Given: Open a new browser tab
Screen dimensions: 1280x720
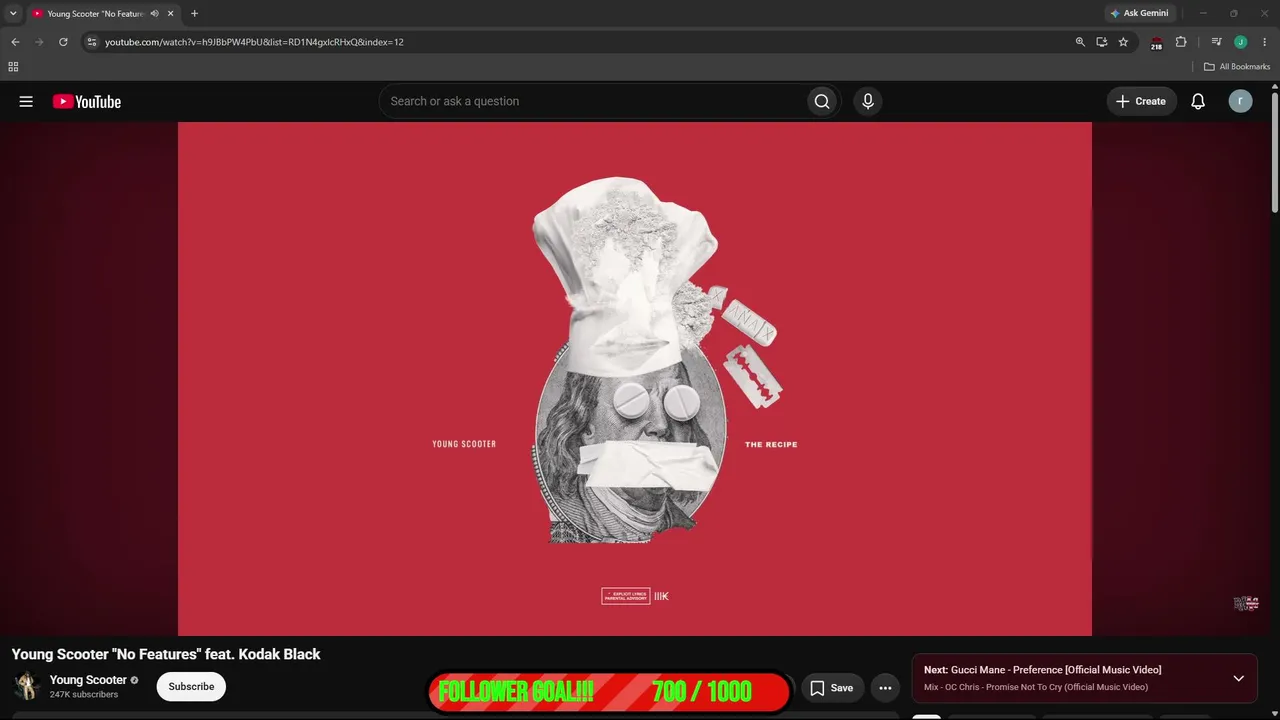Looking at the screenshot, I should point(194,14).
